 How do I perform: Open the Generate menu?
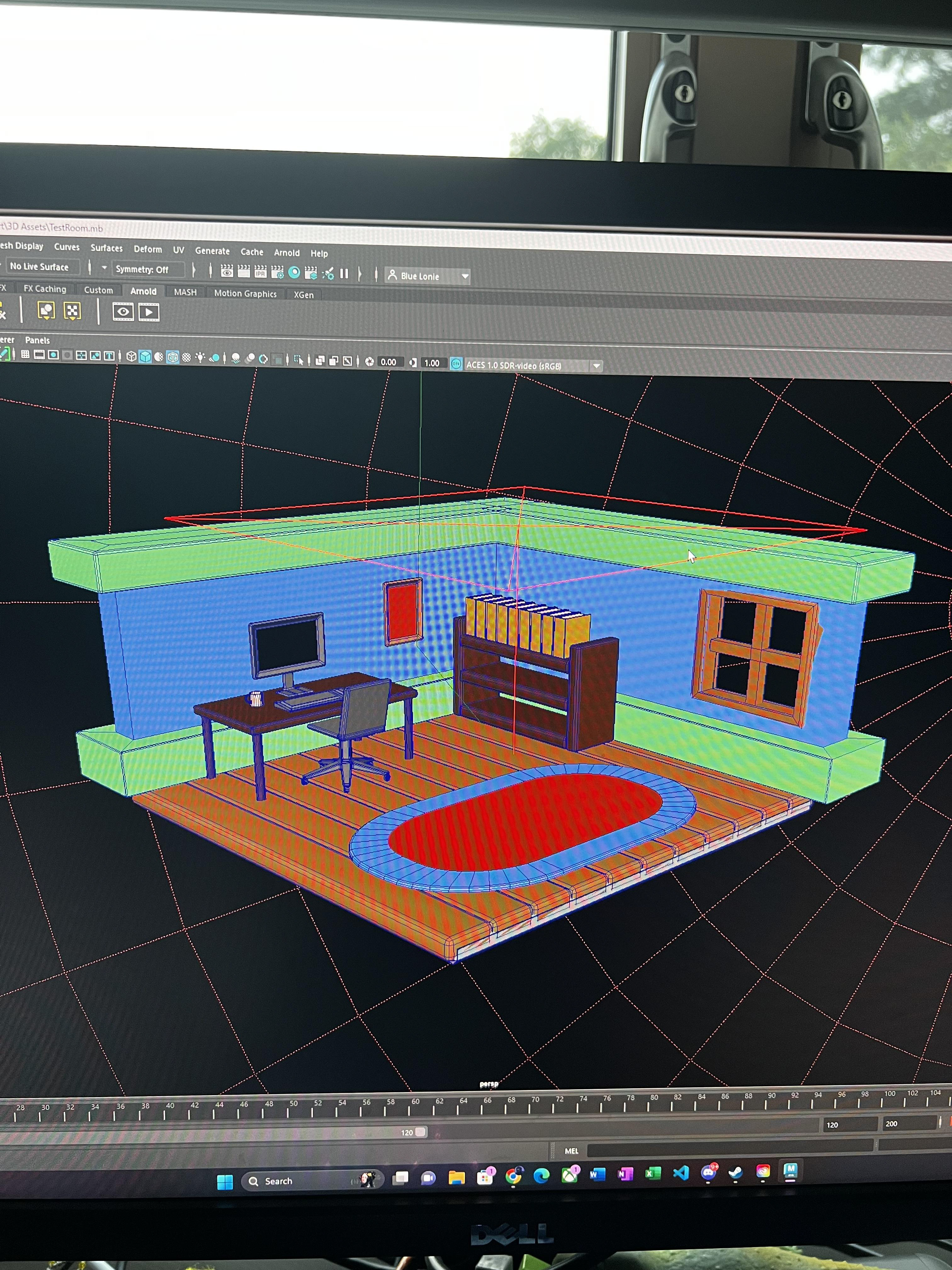(x=212, y=251)
